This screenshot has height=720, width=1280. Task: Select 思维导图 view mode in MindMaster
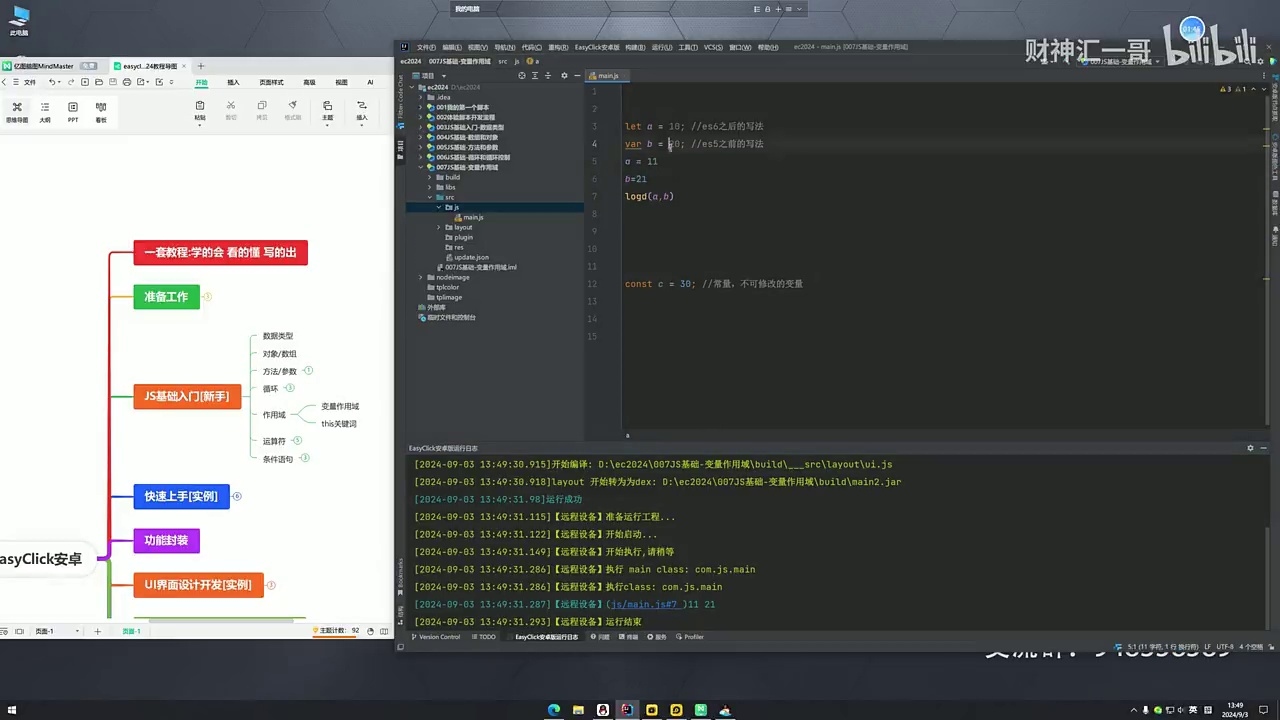[17, 112]
